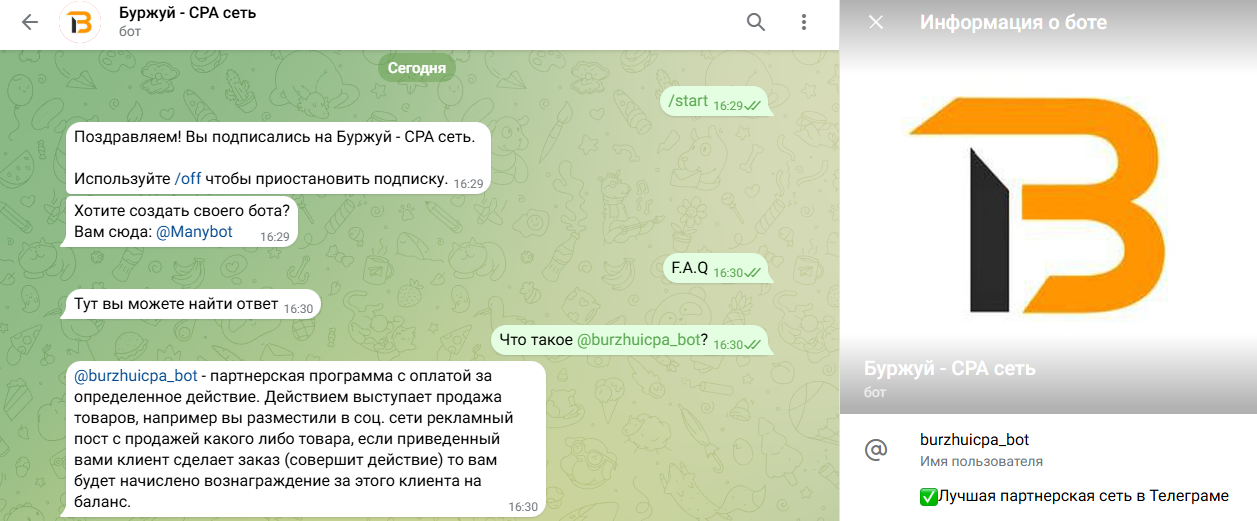This screenshot has width=1257, height=521.
Task: Open the @Manybot mention link
Action: pyautogui.click(x=194, y=232)
